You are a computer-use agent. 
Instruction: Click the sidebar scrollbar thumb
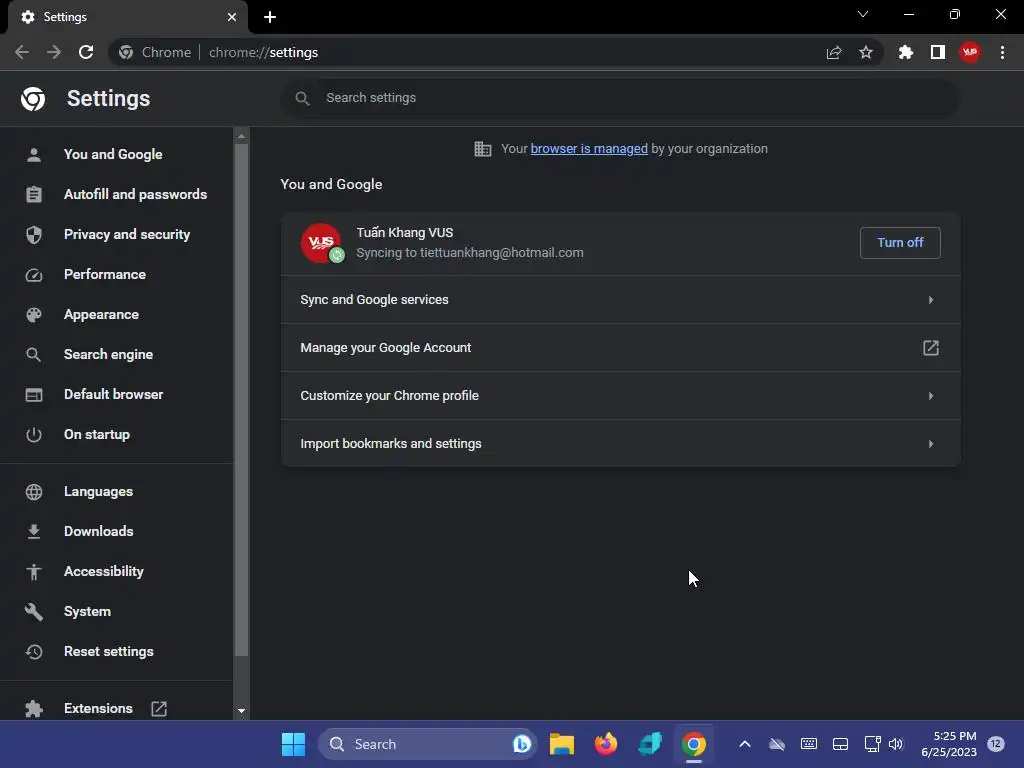241,400
